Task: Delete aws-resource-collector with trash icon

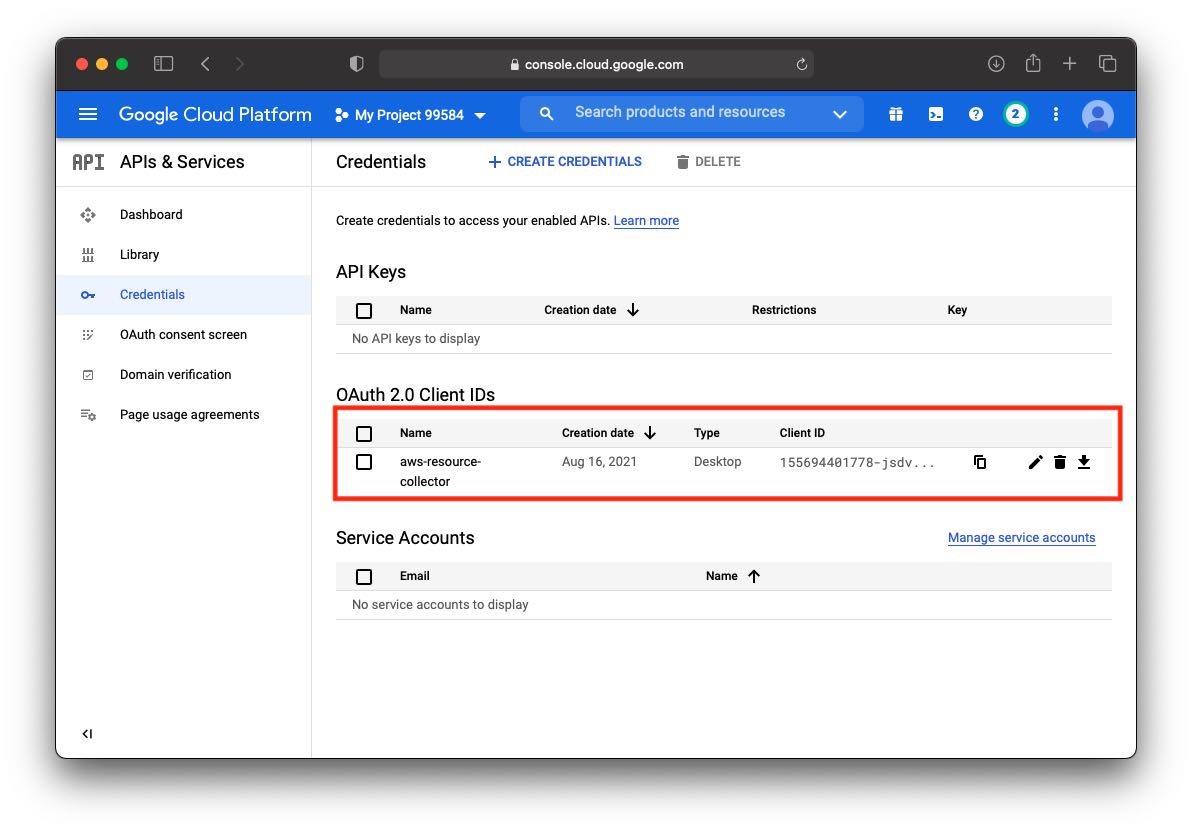Action: 1060,462
